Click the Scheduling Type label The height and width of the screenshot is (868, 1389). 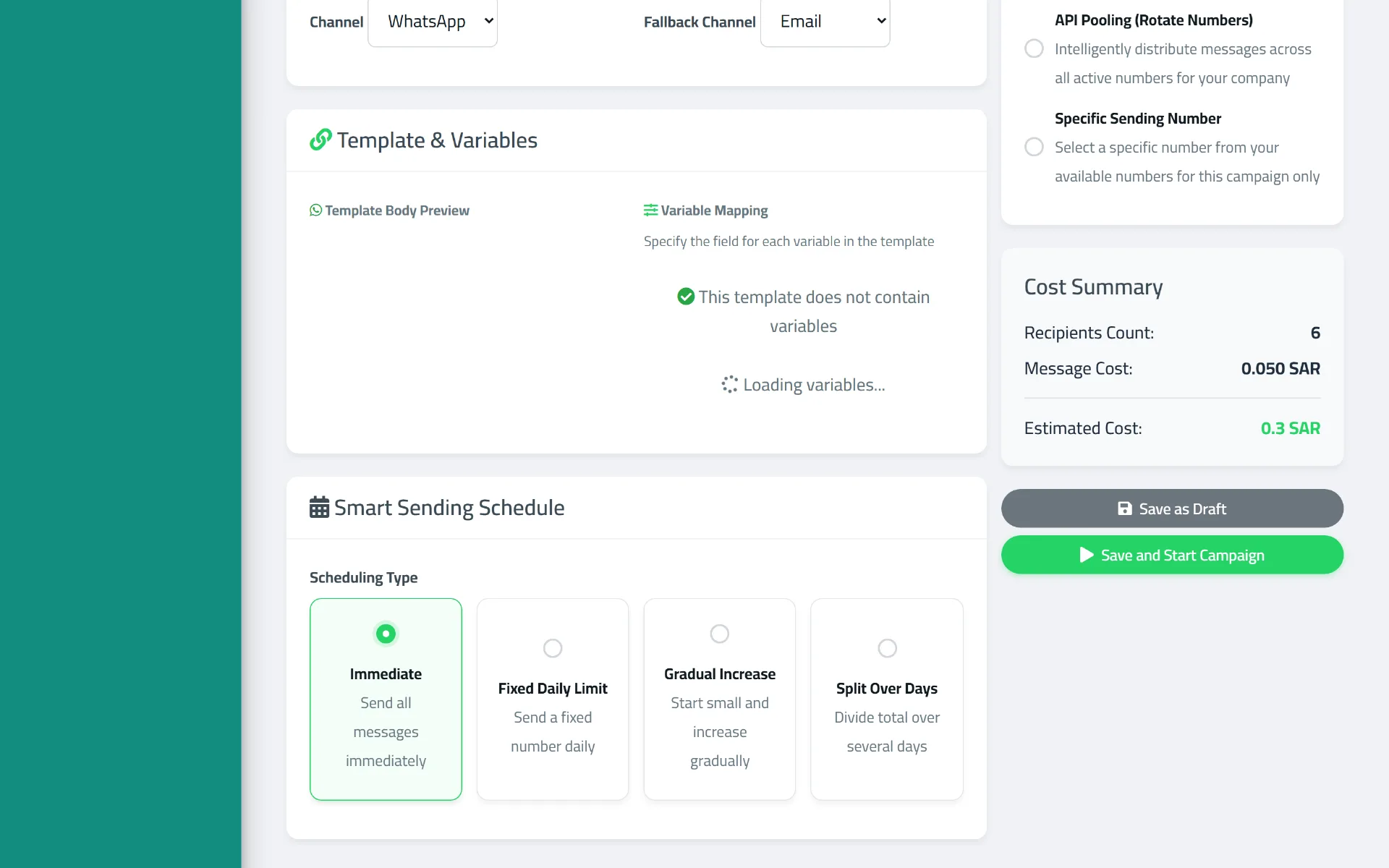(364, 577)
